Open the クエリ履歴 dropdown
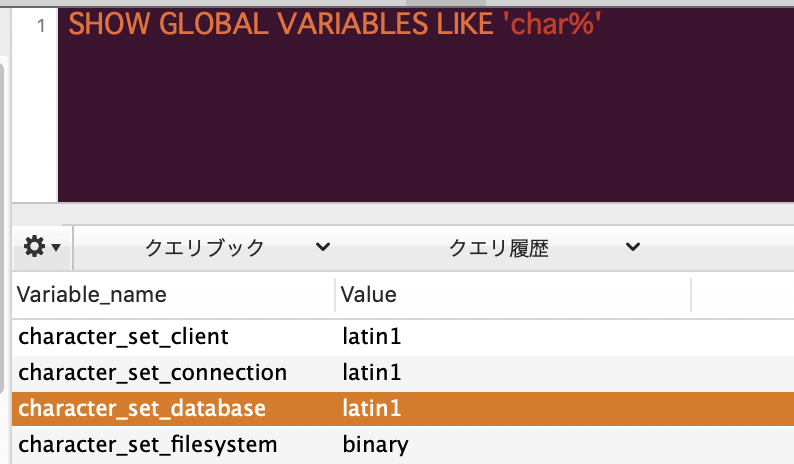Viewport: 794px width, 464px height. point(544,247)
